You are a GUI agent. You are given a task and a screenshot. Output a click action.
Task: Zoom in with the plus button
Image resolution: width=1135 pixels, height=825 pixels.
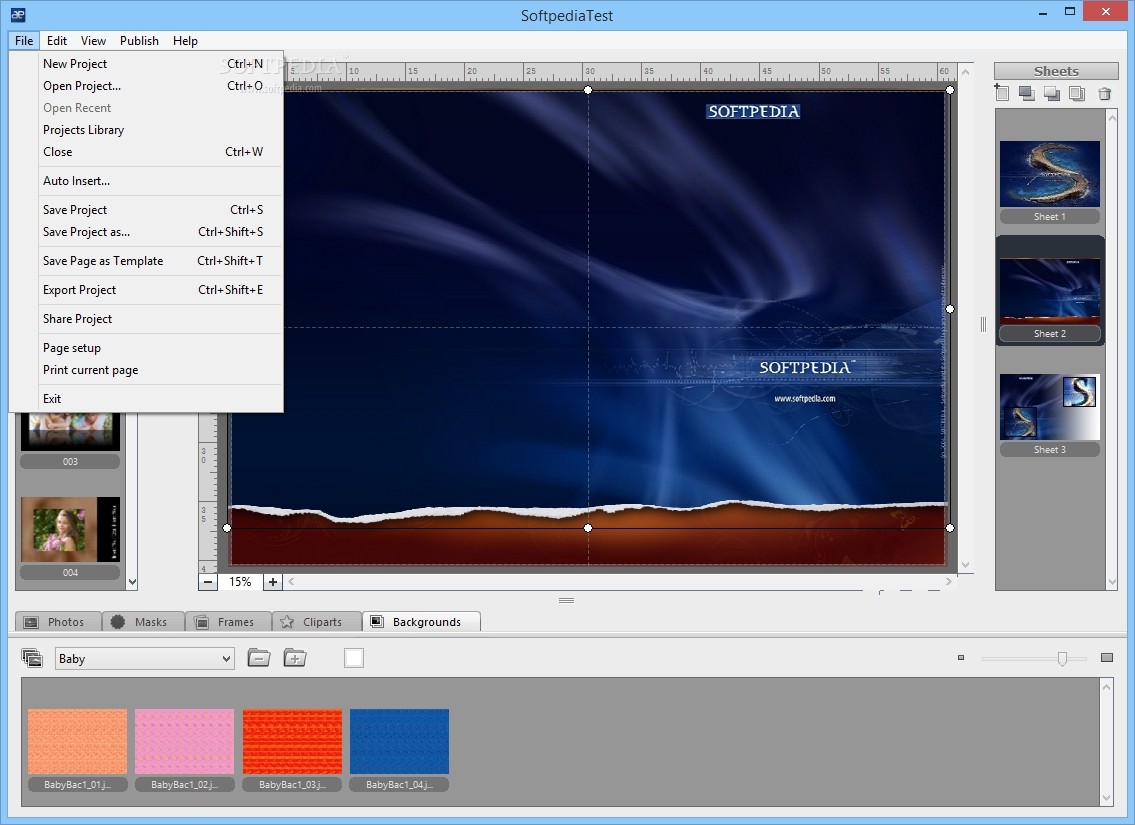pyautogui.click(x=272, y=582)
